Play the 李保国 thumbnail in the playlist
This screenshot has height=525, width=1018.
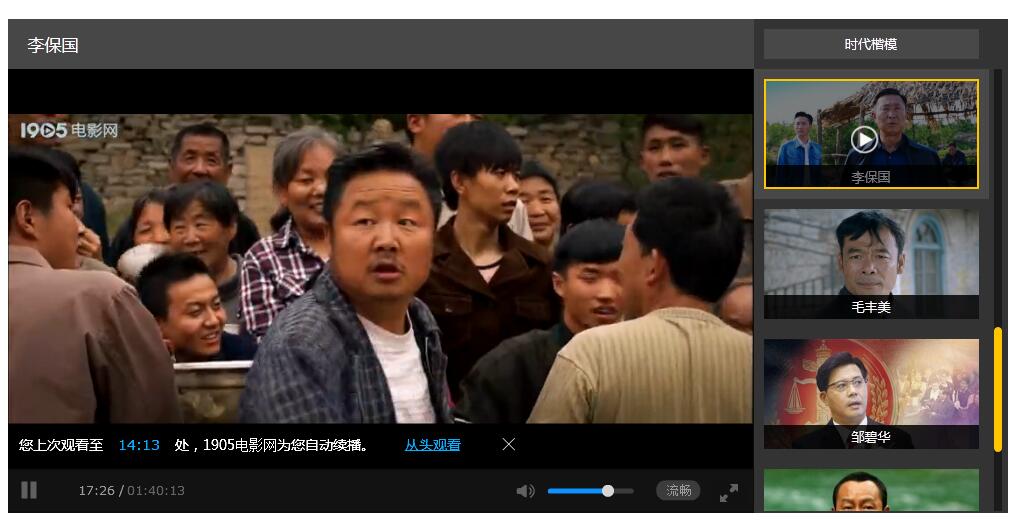coord(871,134)
